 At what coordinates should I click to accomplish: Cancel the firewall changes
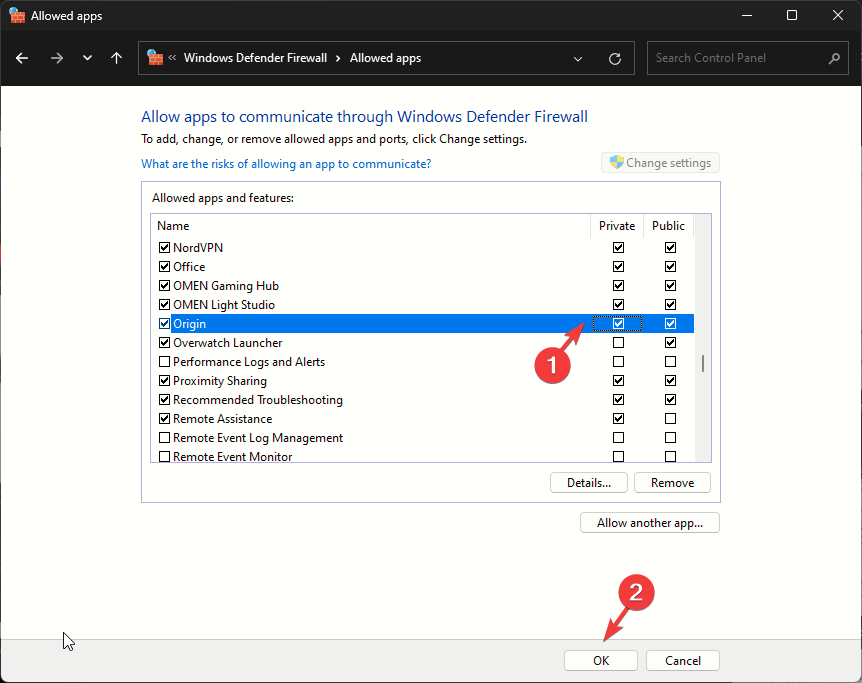point(683,660)
